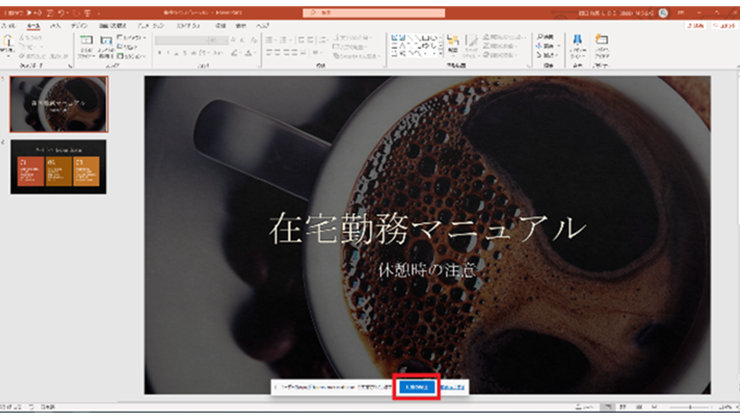This screenshot has height=417, width=740.
Task: Open the Shape Fill dropdown
Action: pos(504,37)
